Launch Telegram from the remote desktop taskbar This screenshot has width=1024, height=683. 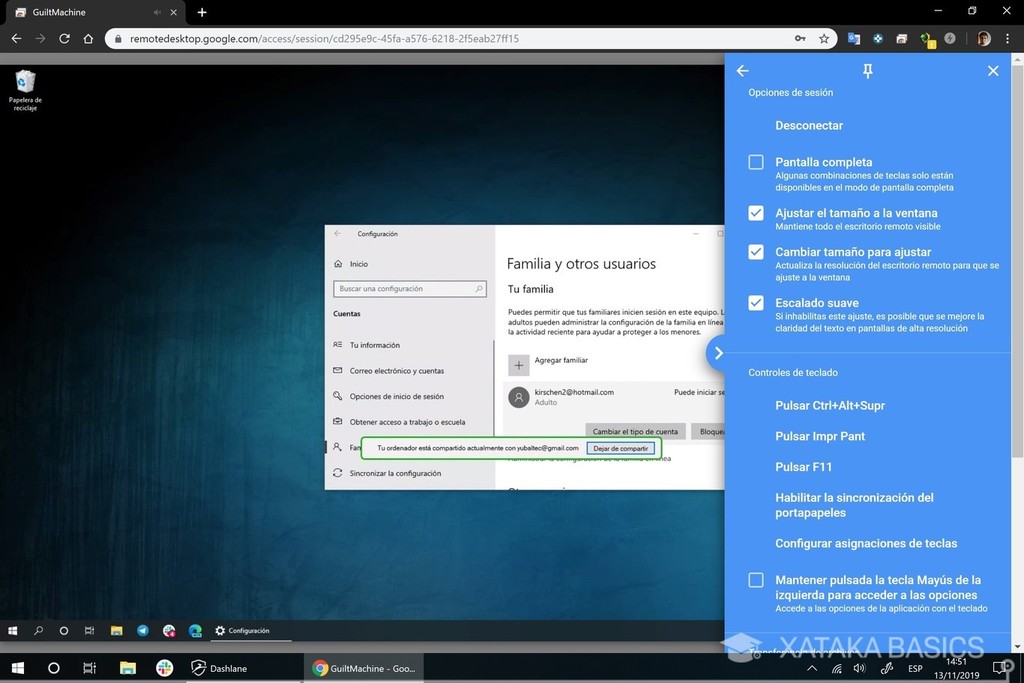pyautogui.click(x=140, y=630)
